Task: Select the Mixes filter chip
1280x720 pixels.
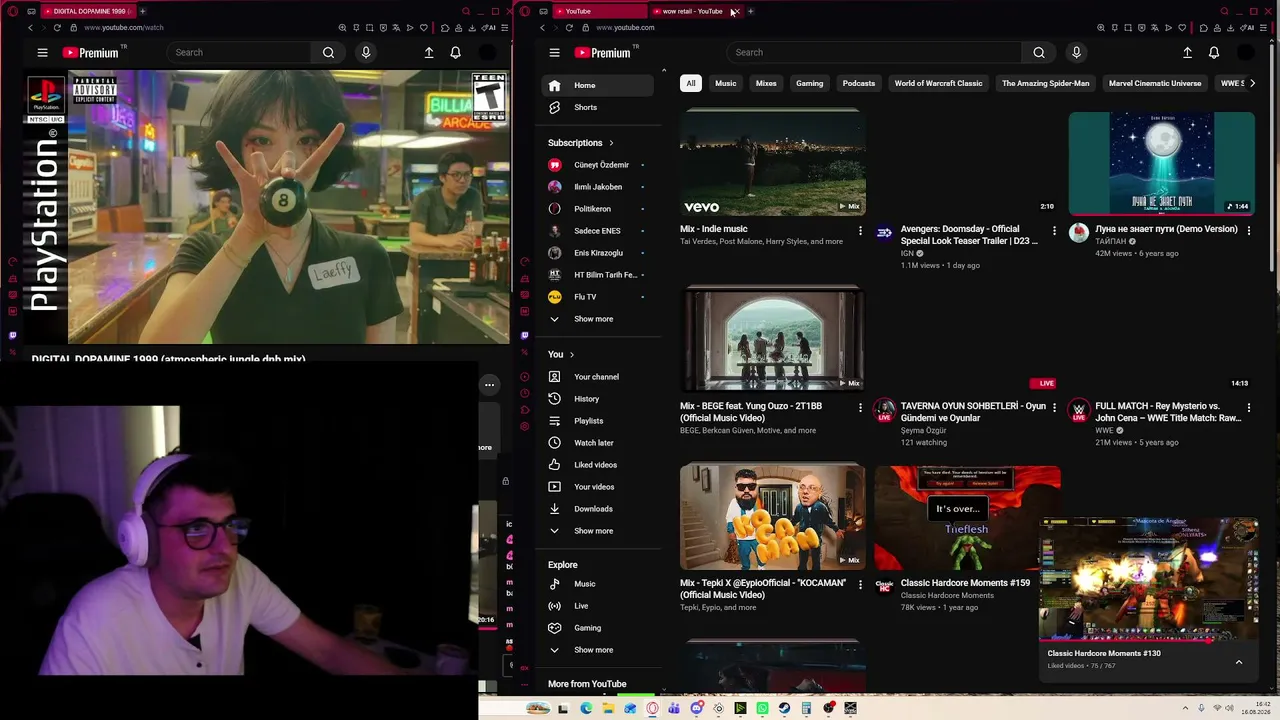Action: coord(766,83)
